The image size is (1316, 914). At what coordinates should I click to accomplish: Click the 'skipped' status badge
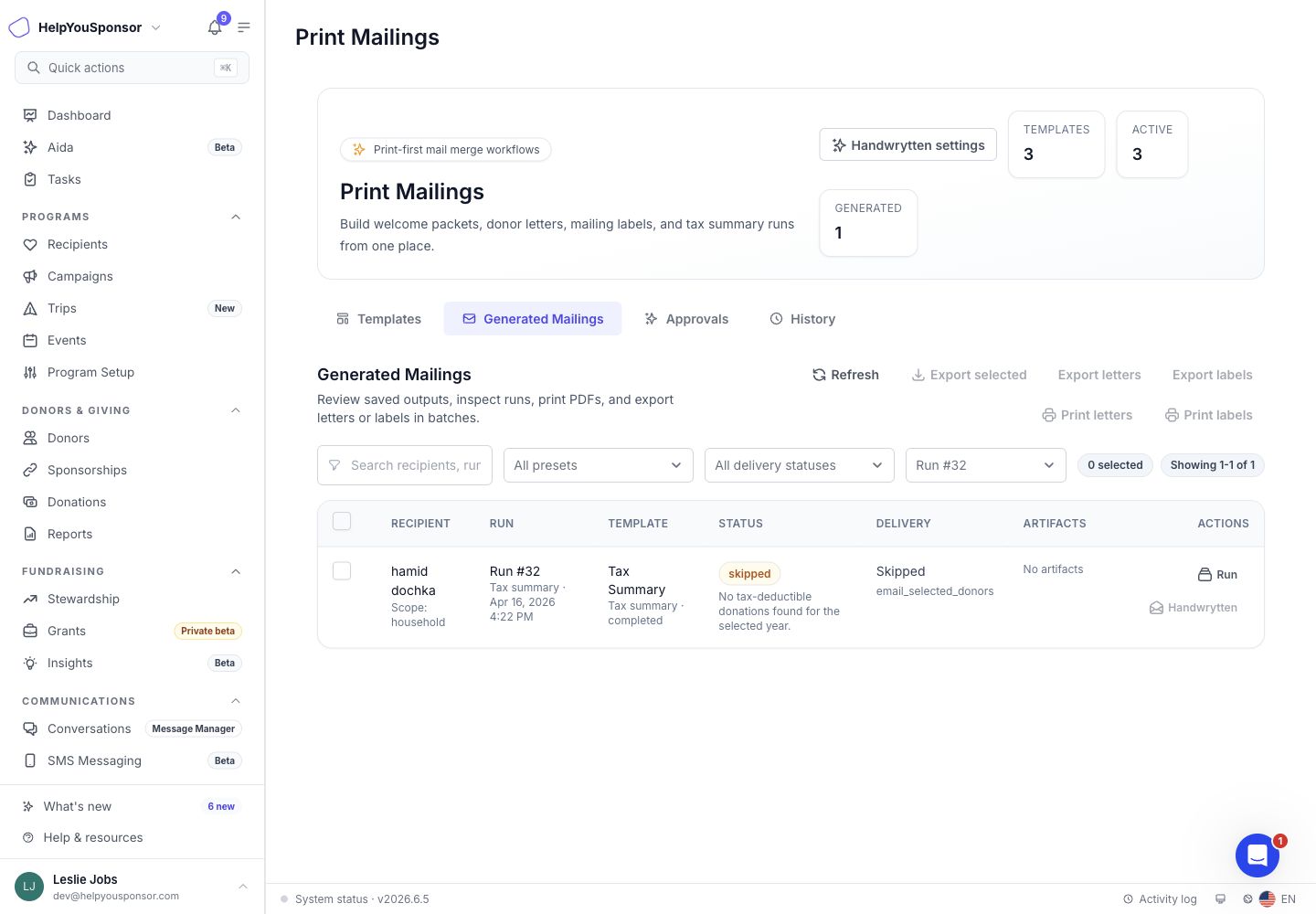point(749,574)
